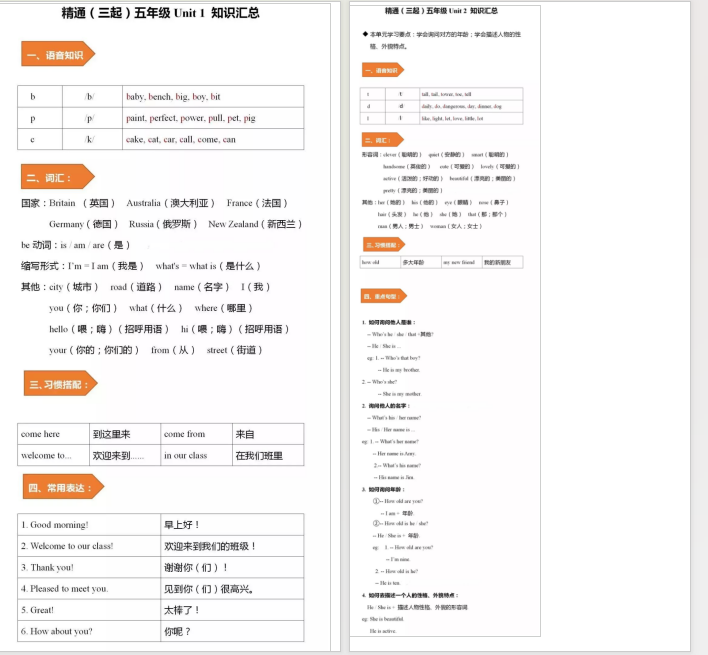Click the row '2. Welcome to our class!'
The width and height of the screenshot is (708, 655).
coord(89,546)
